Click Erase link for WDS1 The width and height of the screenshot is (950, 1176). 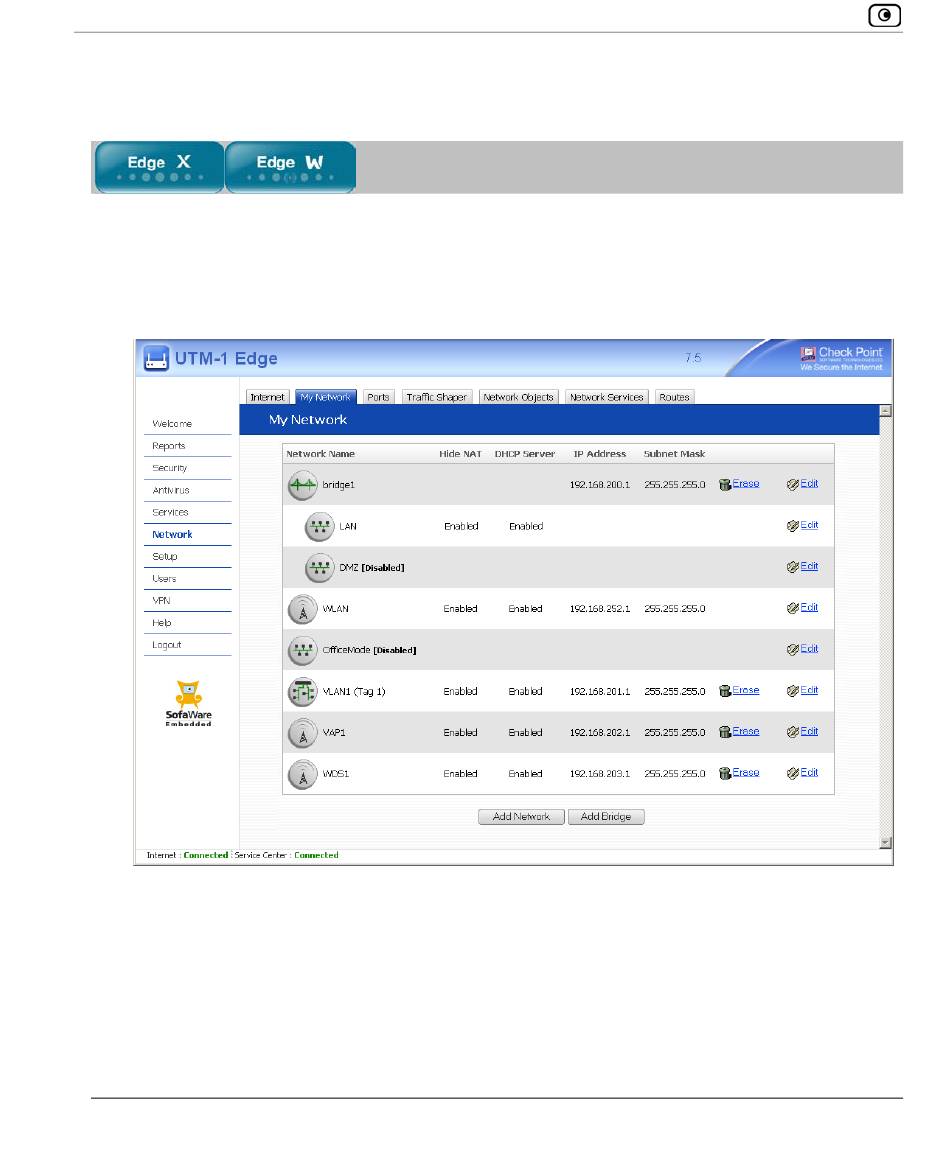746,772
